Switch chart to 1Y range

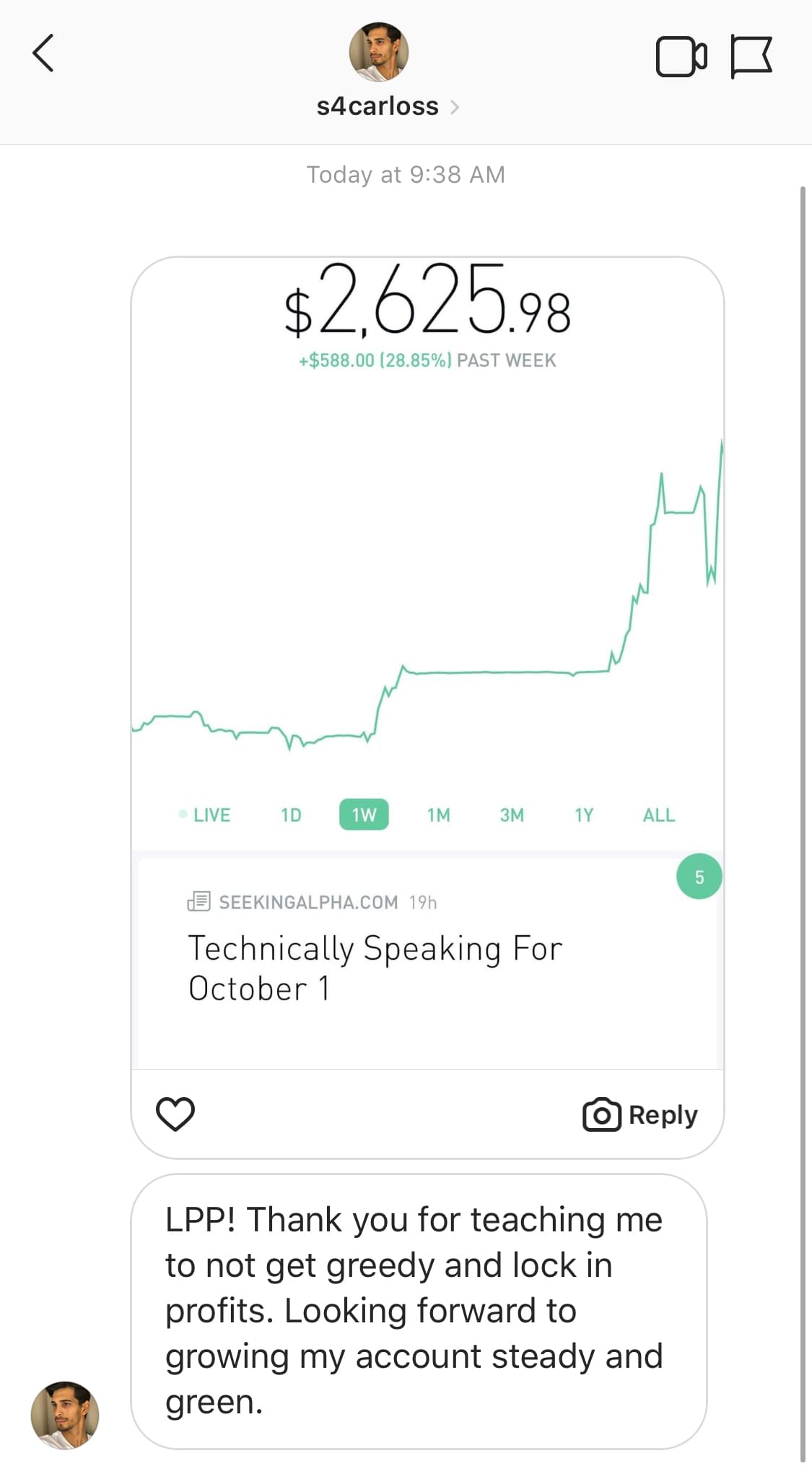(584, 815)
